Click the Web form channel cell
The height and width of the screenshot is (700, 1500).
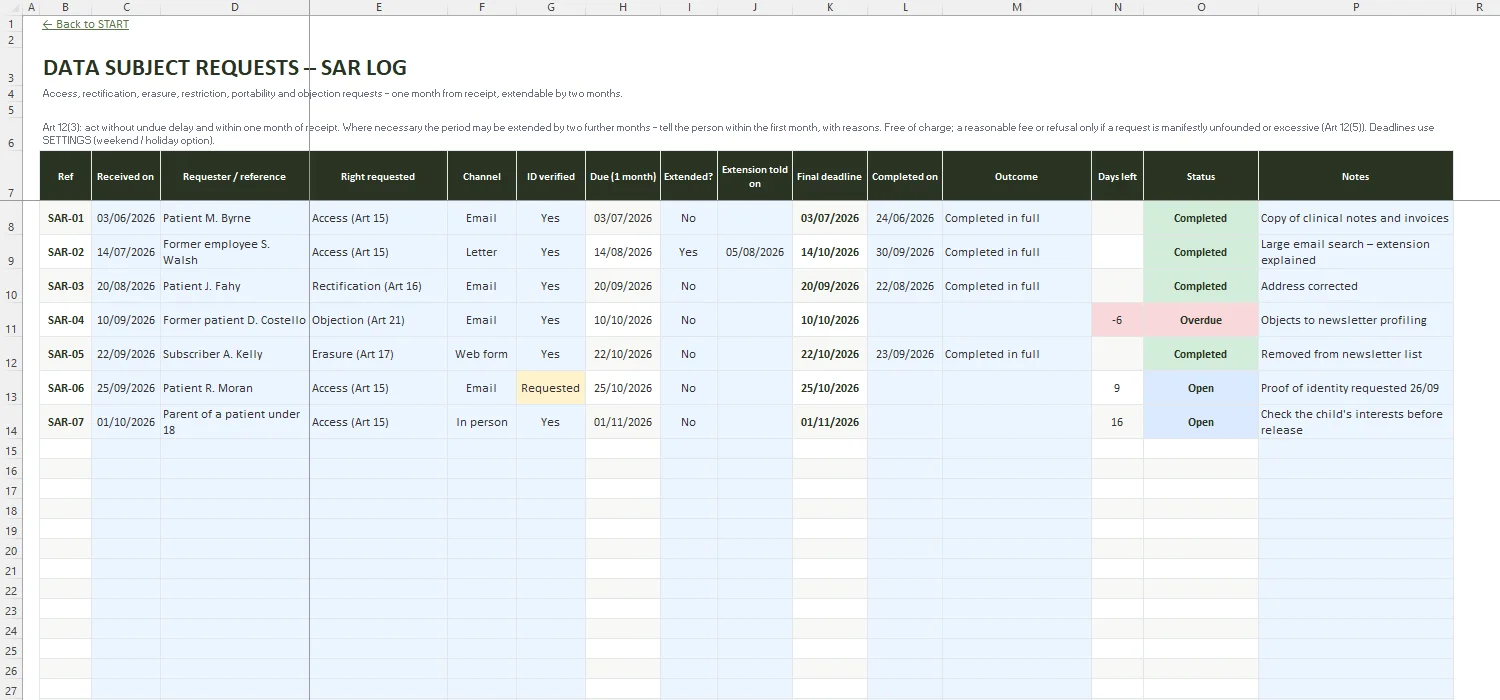pos(481,354)
